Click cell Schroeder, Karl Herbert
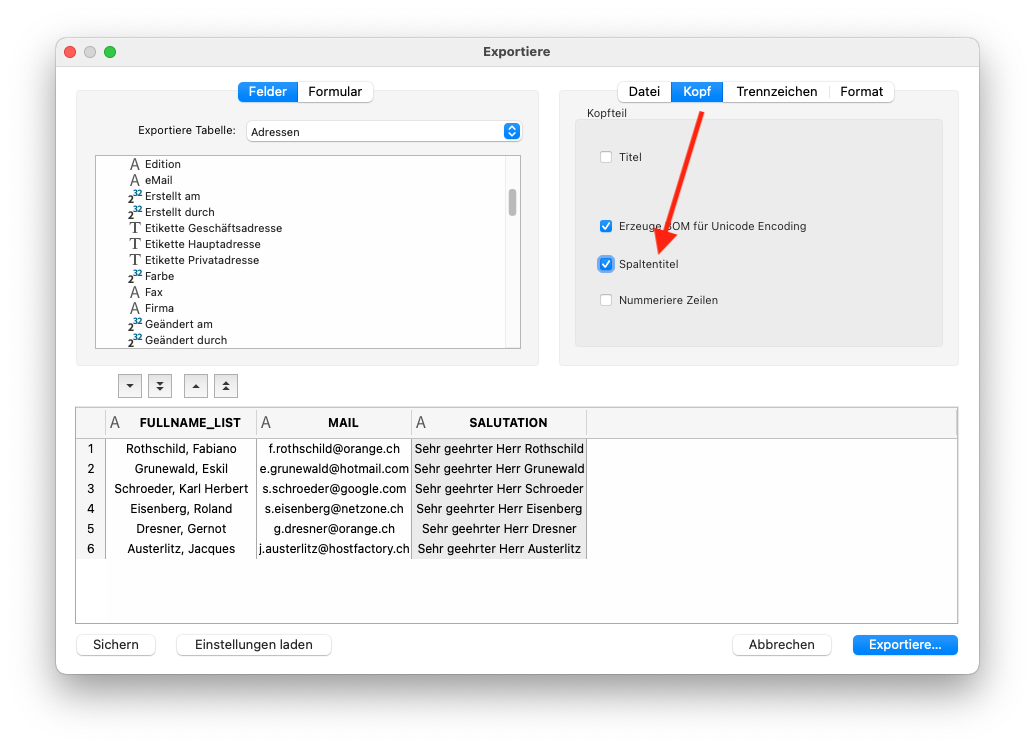Image resolution: width=1035 pixels, height=748 pixels. [x=181, y=489]
